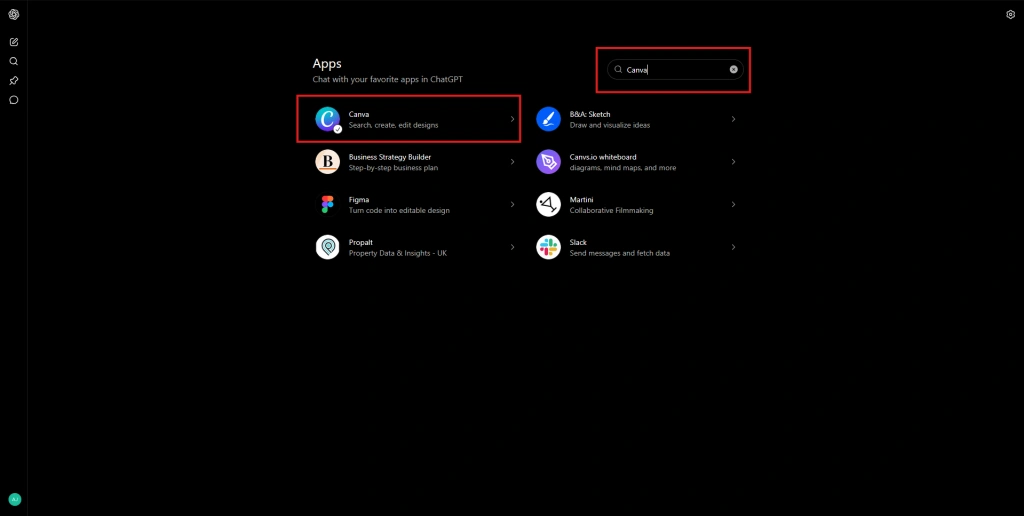Screen dimensions: 1024x516
Task: Expand Business Strategy Builder chevron
Action: 513,162
